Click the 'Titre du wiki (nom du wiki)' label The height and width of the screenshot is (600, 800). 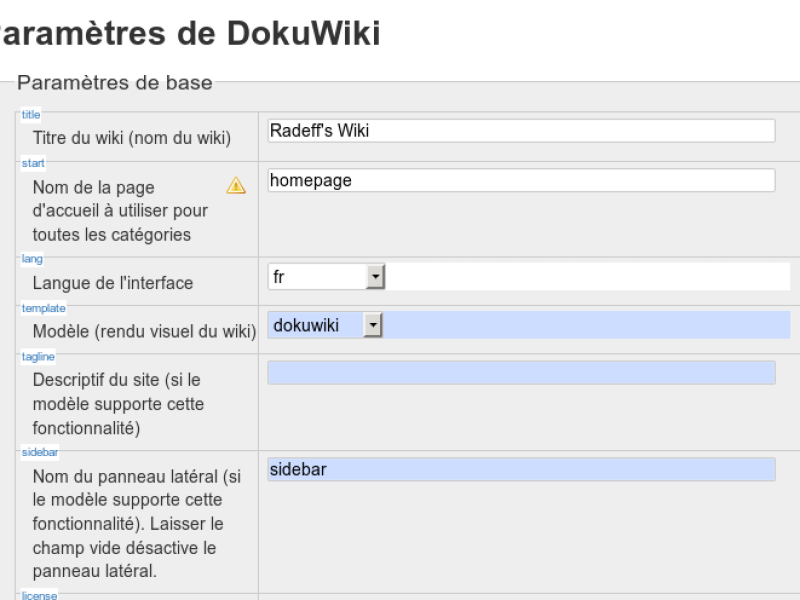pos(132,138)
